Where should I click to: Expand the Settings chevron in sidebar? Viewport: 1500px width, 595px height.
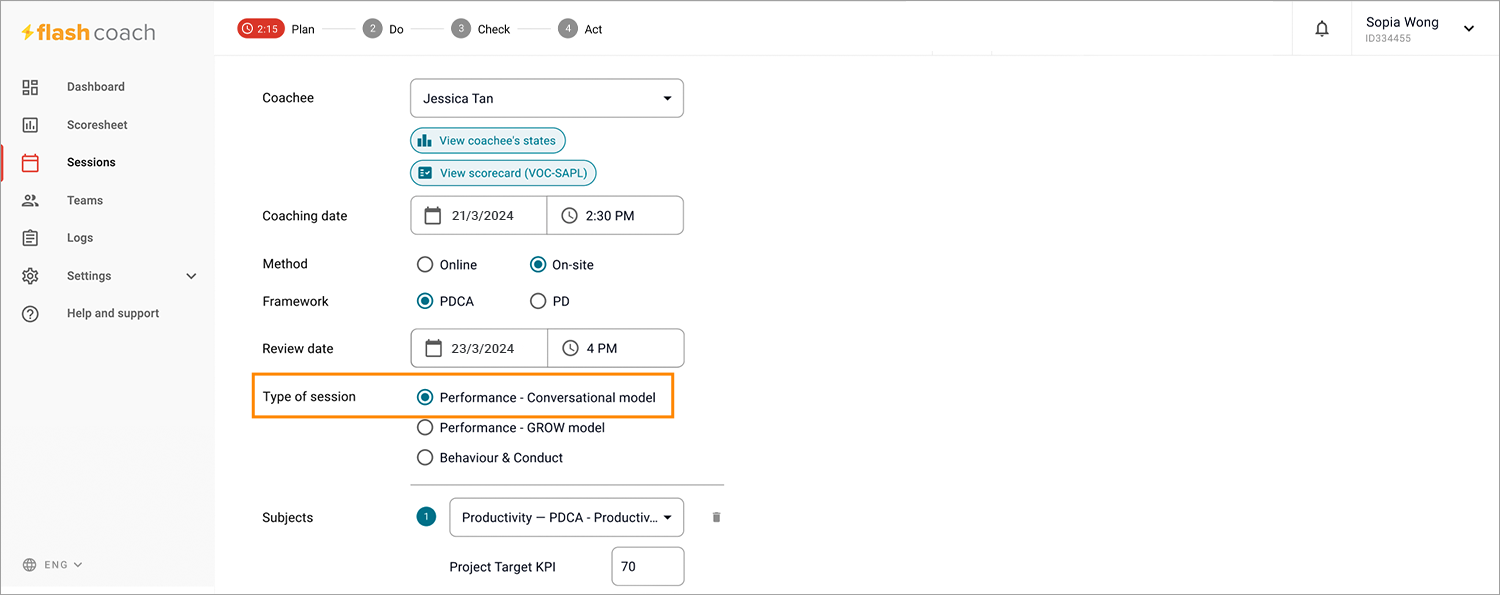191,276
